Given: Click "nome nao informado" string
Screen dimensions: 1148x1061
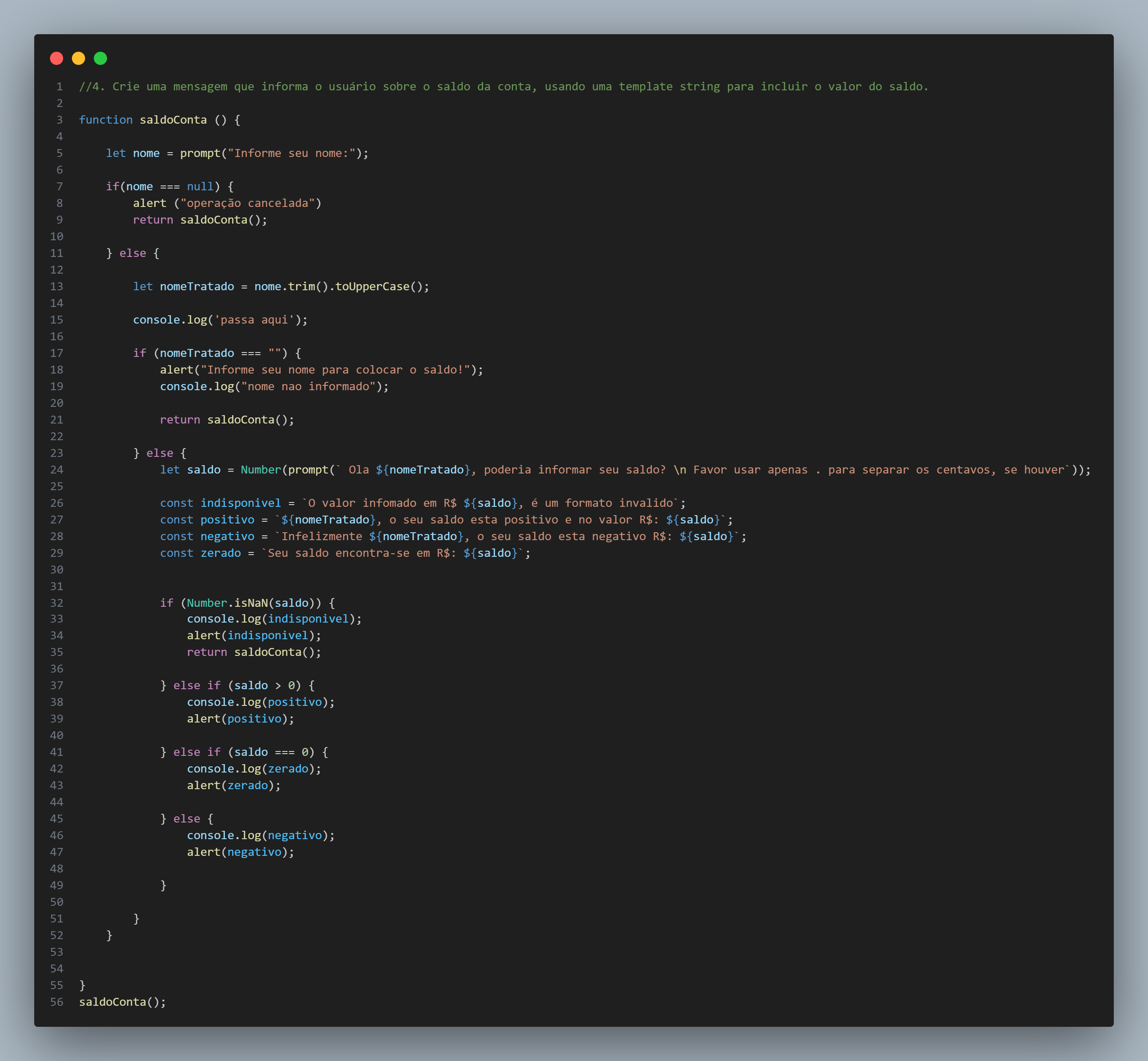Looking at the screenshot, I should click(x=308, y=386).
